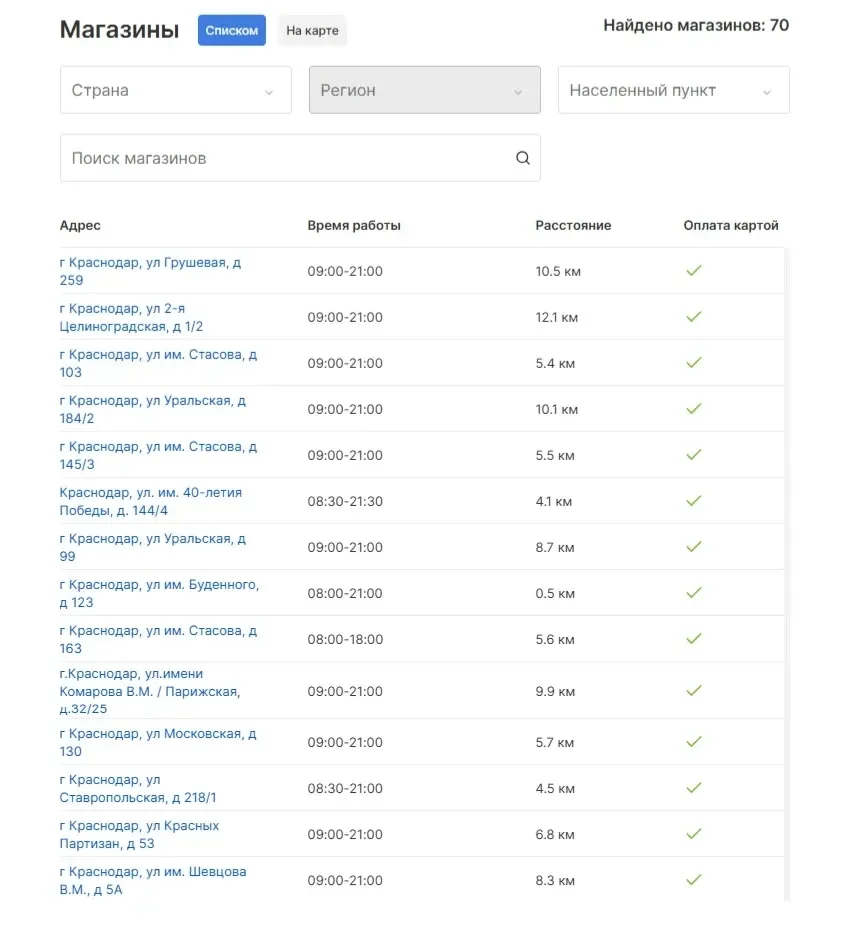861x943 pixels.
Task: Click card-payment checkmark in the Стасова 163 row
Action: click(694, 639)
